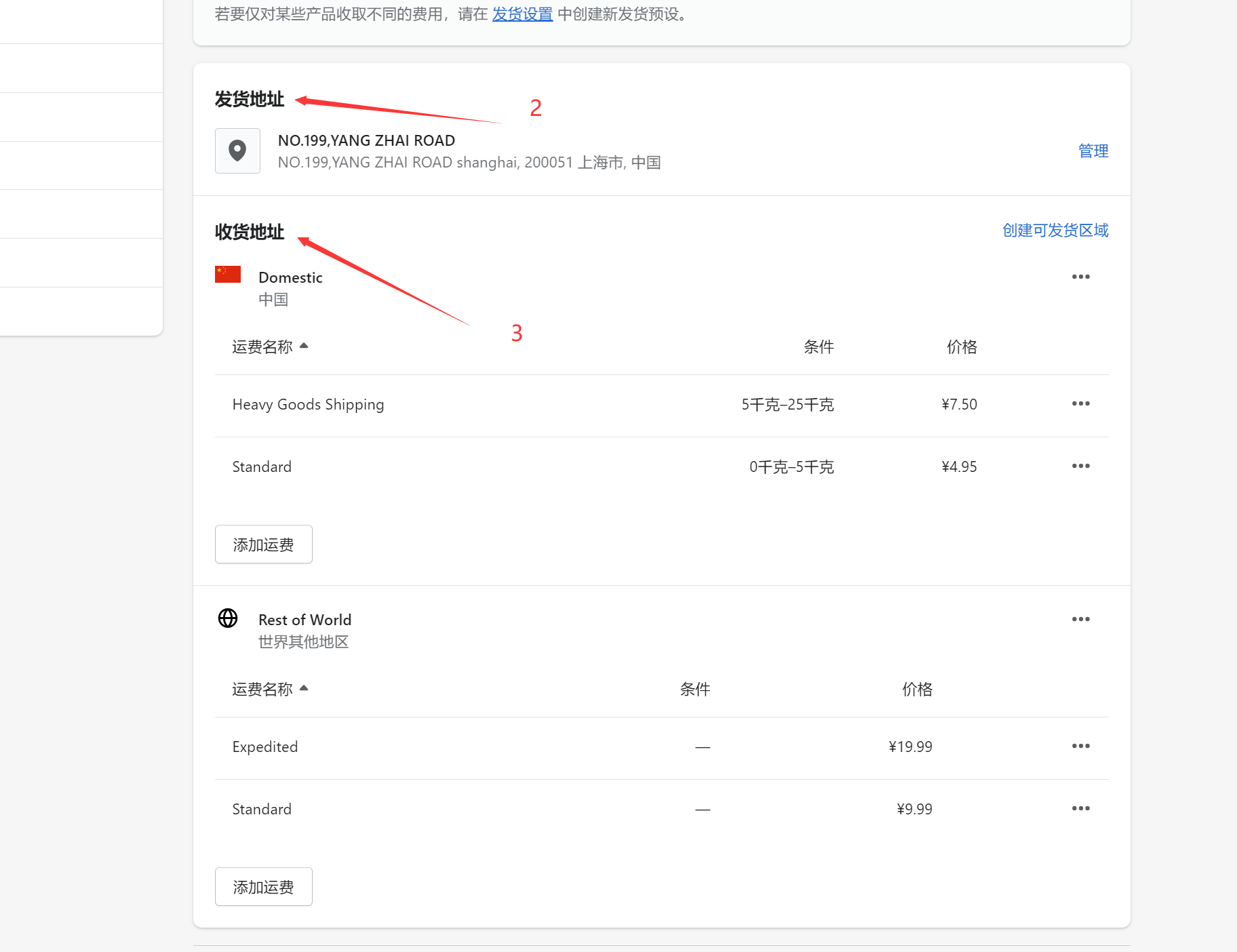Click the 条件 header in Rest of World table

[x=695, y=689]
